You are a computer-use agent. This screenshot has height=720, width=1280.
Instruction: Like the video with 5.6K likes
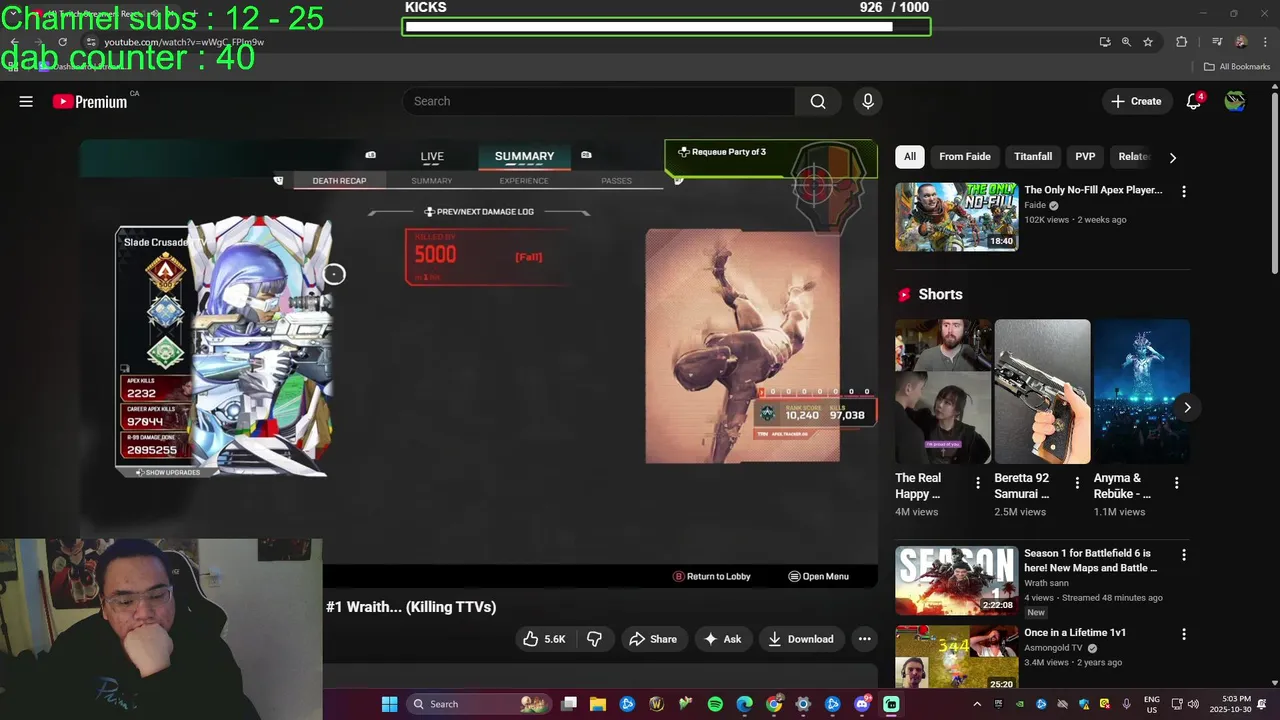pos(544,639)
